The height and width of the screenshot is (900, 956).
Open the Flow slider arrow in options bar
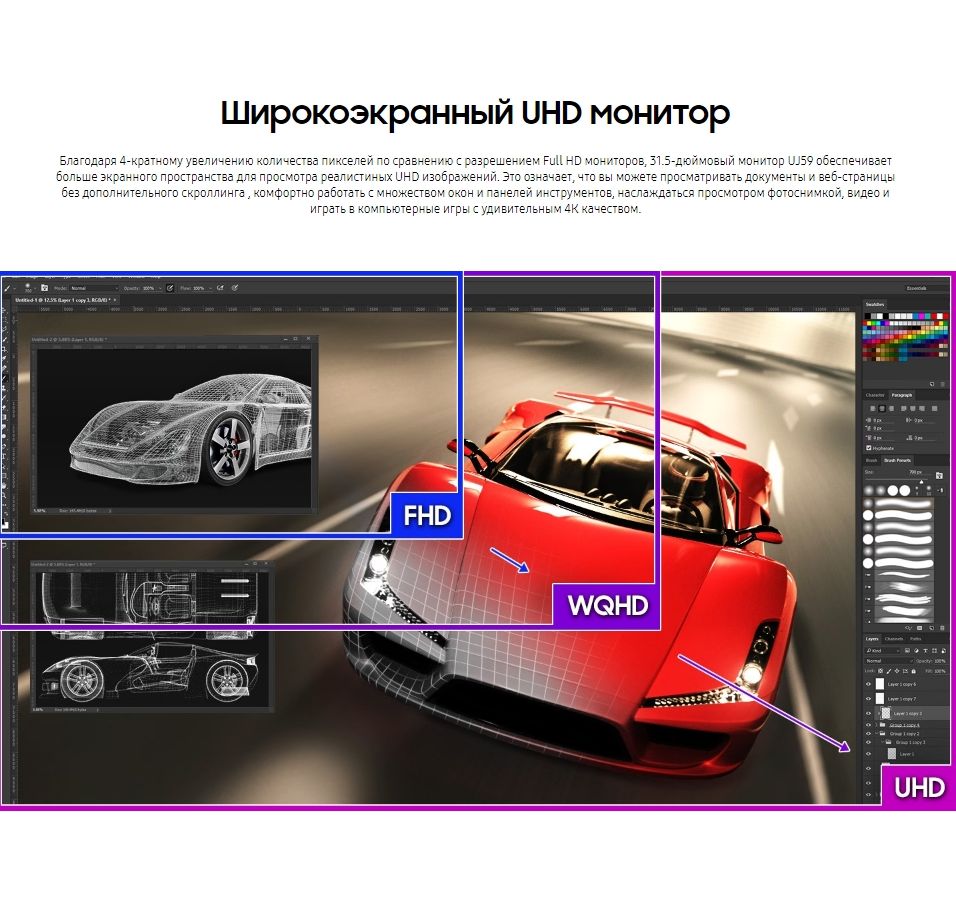pos(210,288)
